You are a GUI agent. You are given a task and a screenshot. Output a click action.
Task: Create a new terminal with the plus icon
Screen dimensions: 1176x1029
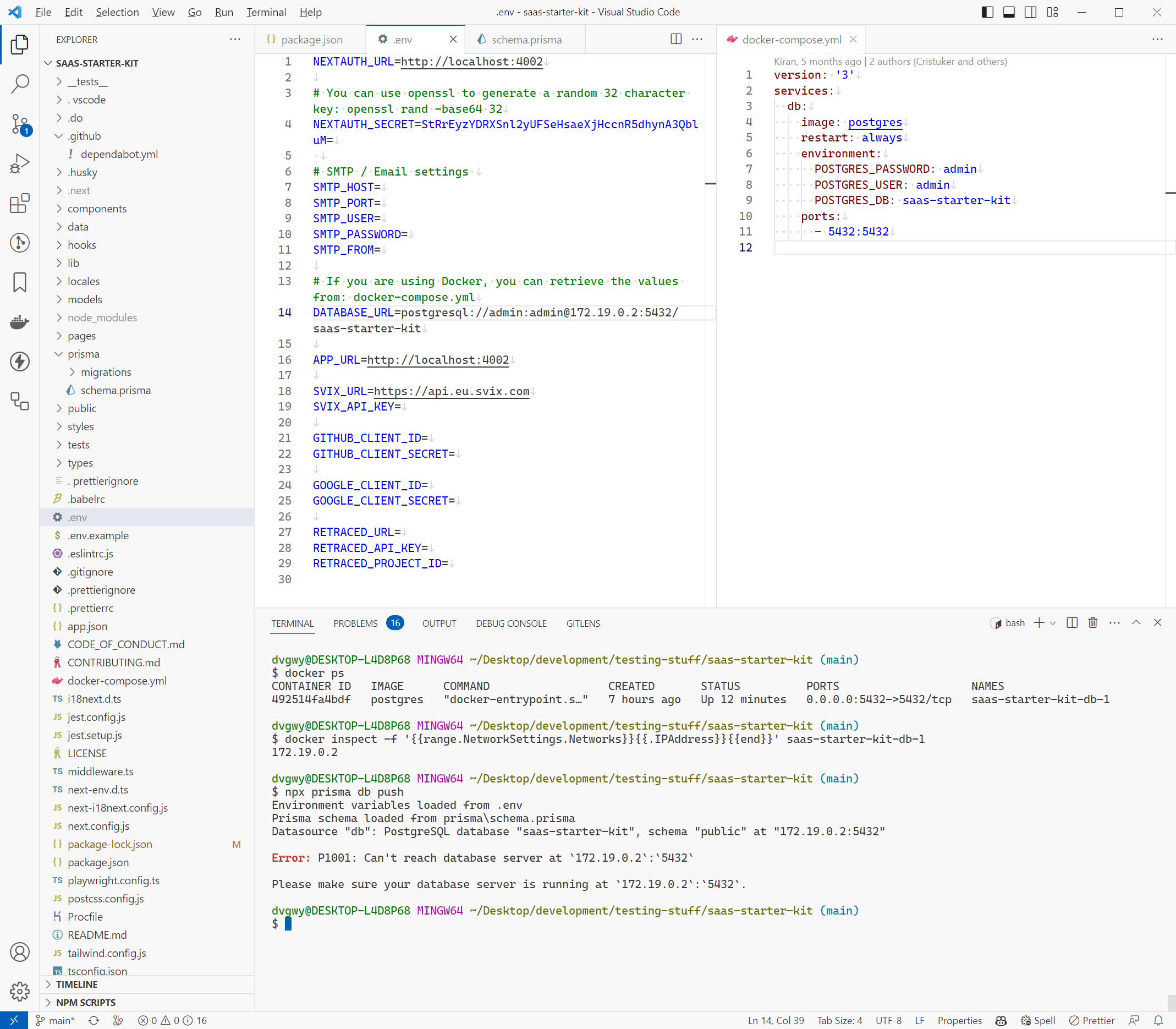tap(1038, 622)
